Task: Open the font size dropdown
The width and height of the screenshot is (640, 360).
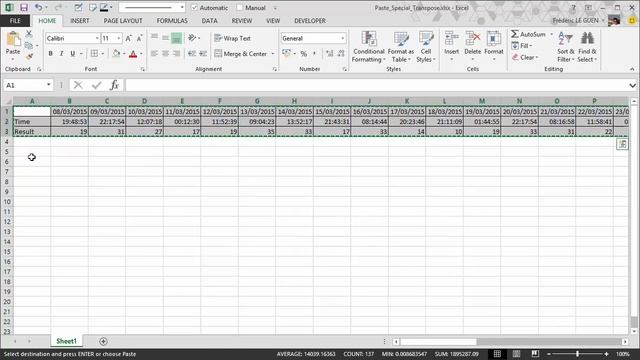Action: coord(119,38)
